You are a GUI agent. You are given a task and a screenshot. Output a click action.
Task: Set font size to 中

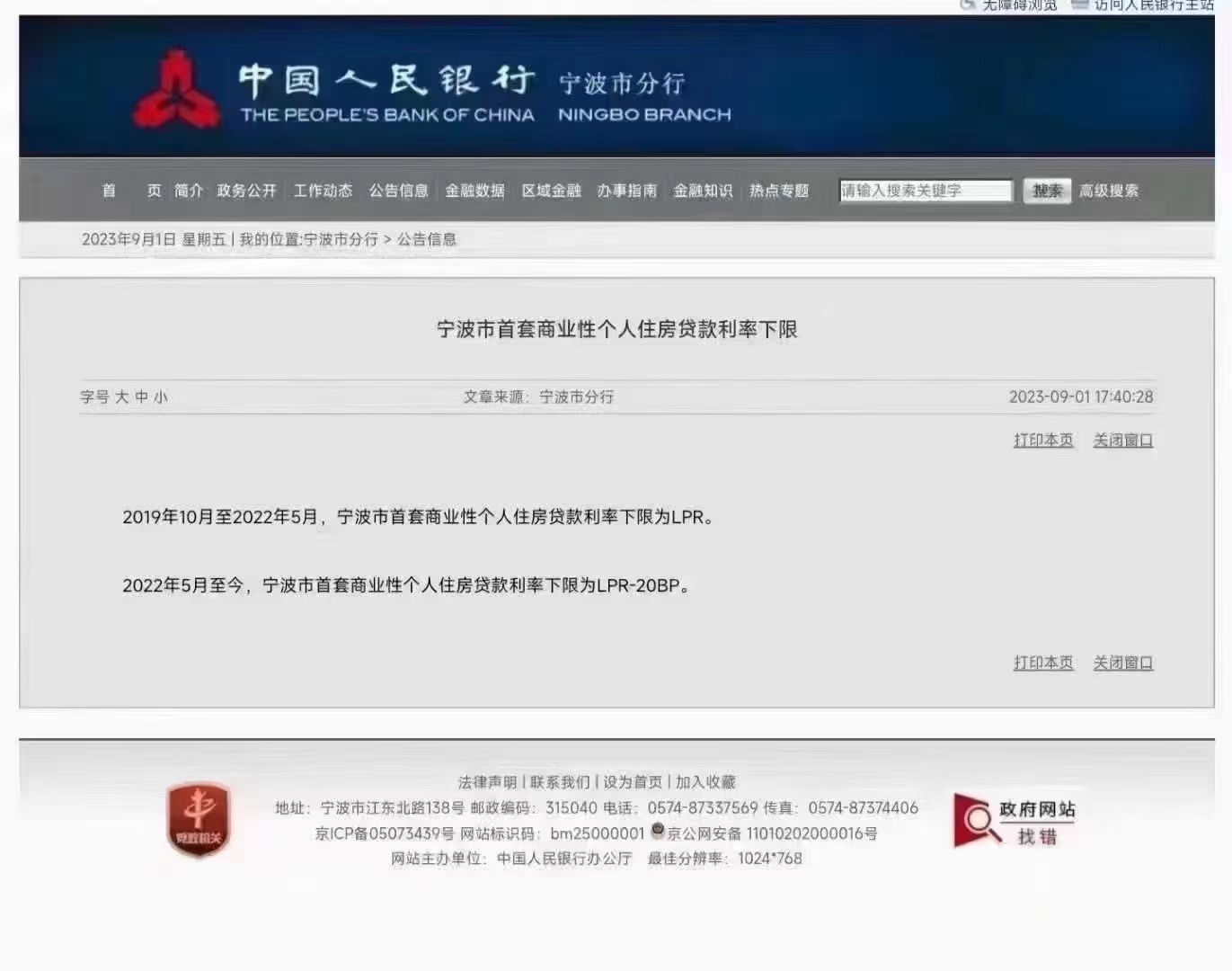(141, 396)
